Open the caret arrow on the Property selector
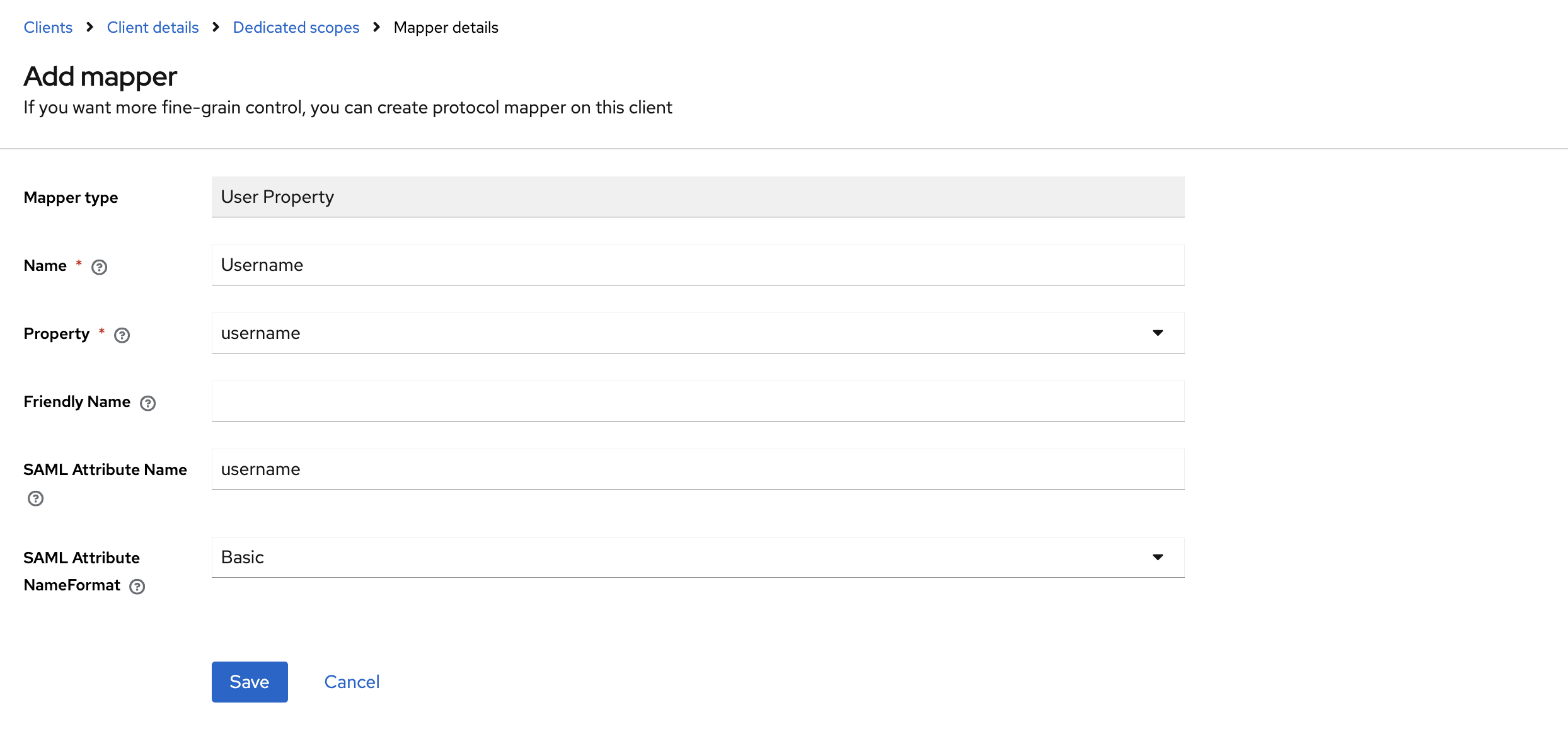1568x746 pixels. pos(1158,333)
